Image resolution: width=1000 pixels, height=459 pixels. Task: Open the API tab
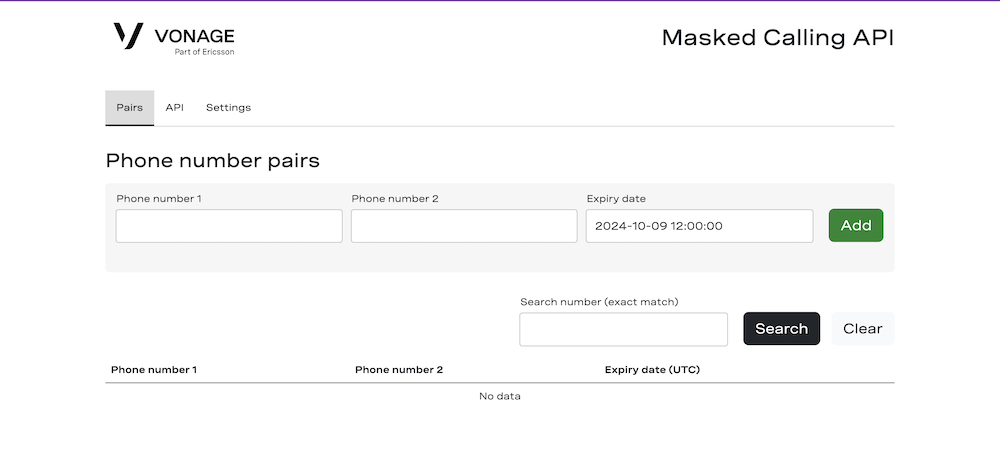pos(175,108)
